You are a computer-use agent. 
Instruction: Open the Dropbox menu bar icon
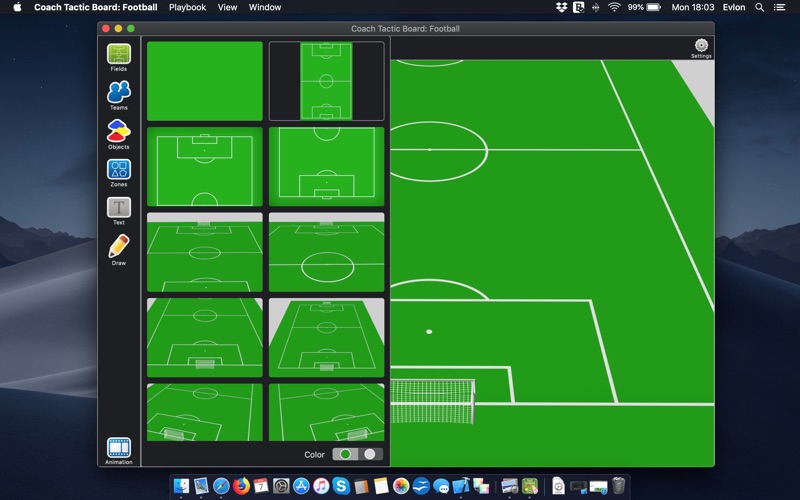coord(561,7)
